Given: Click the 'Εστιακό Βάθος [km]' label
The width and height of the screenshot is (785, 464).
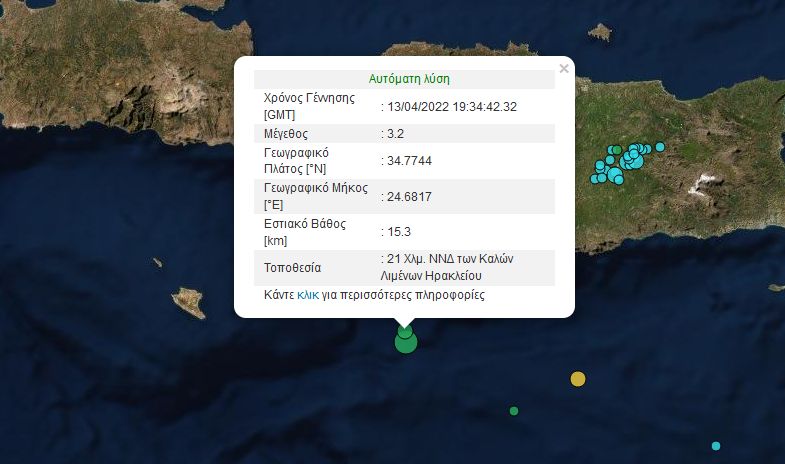Looking at the screenshot, I should (305, 232).
